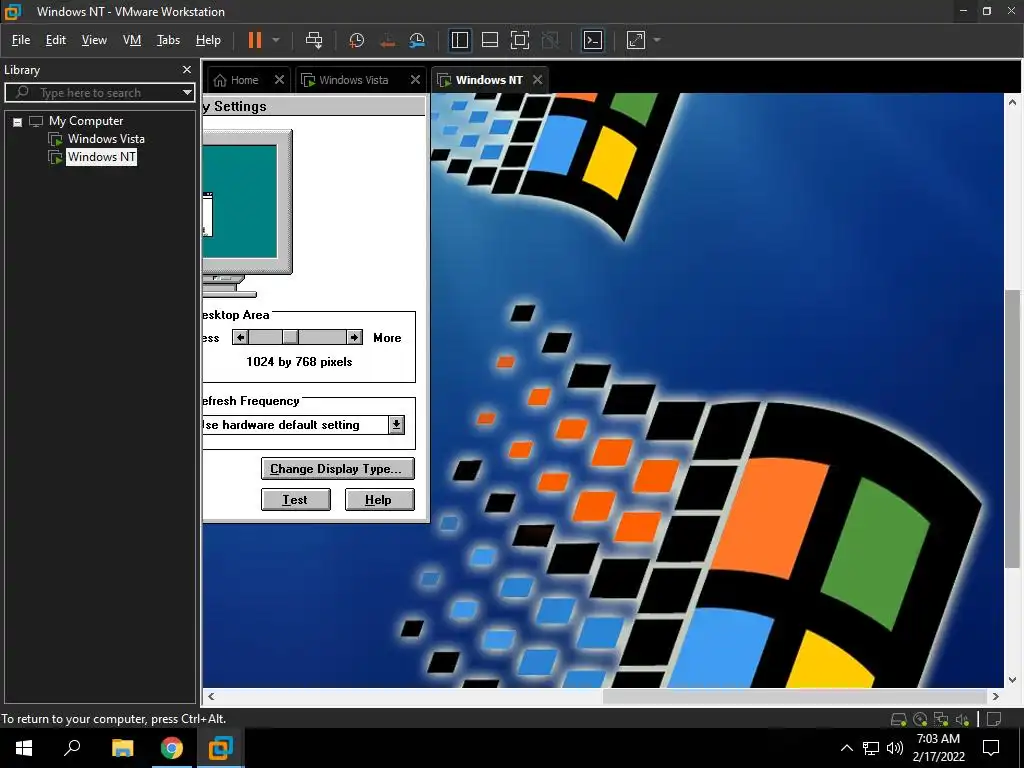
Task: Open the View menu
Action: point(94,40)
